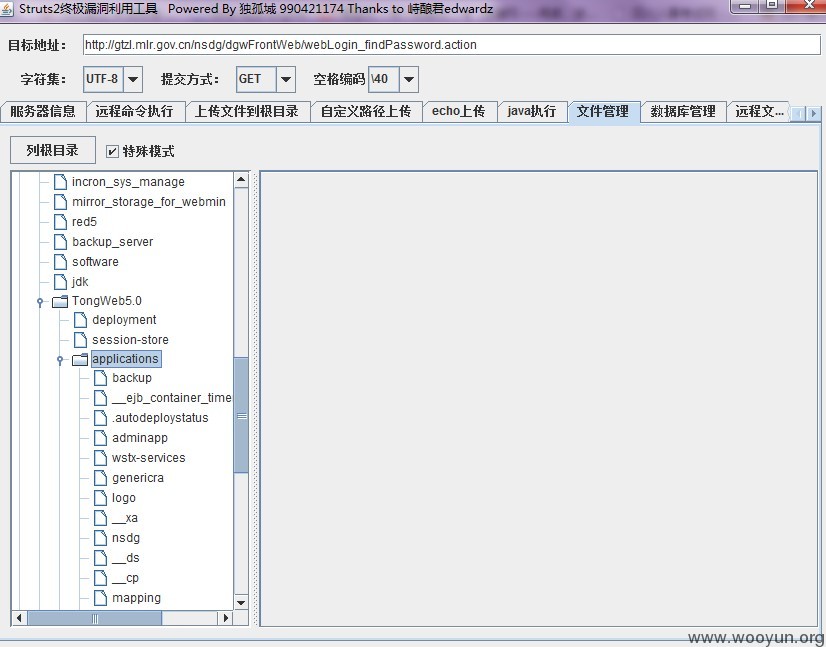Collapse the TongWeb5.0 tree node
This screenshot has width=826, height=647.
[40, 302]
